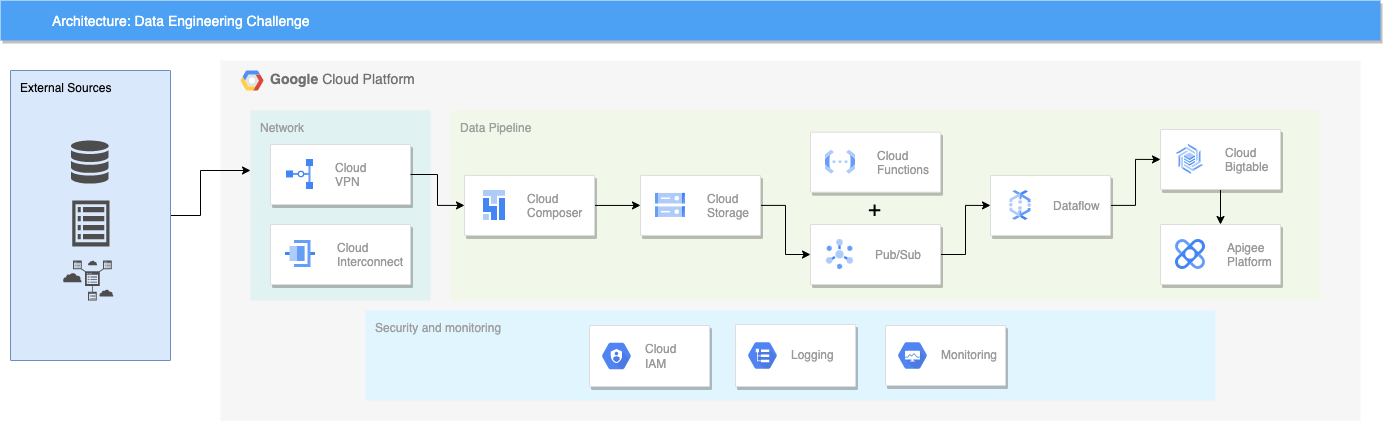Click the 'Cloud Interconnect' label text
The height and width of the screenshot is (421, 1383).
(370, 255)
